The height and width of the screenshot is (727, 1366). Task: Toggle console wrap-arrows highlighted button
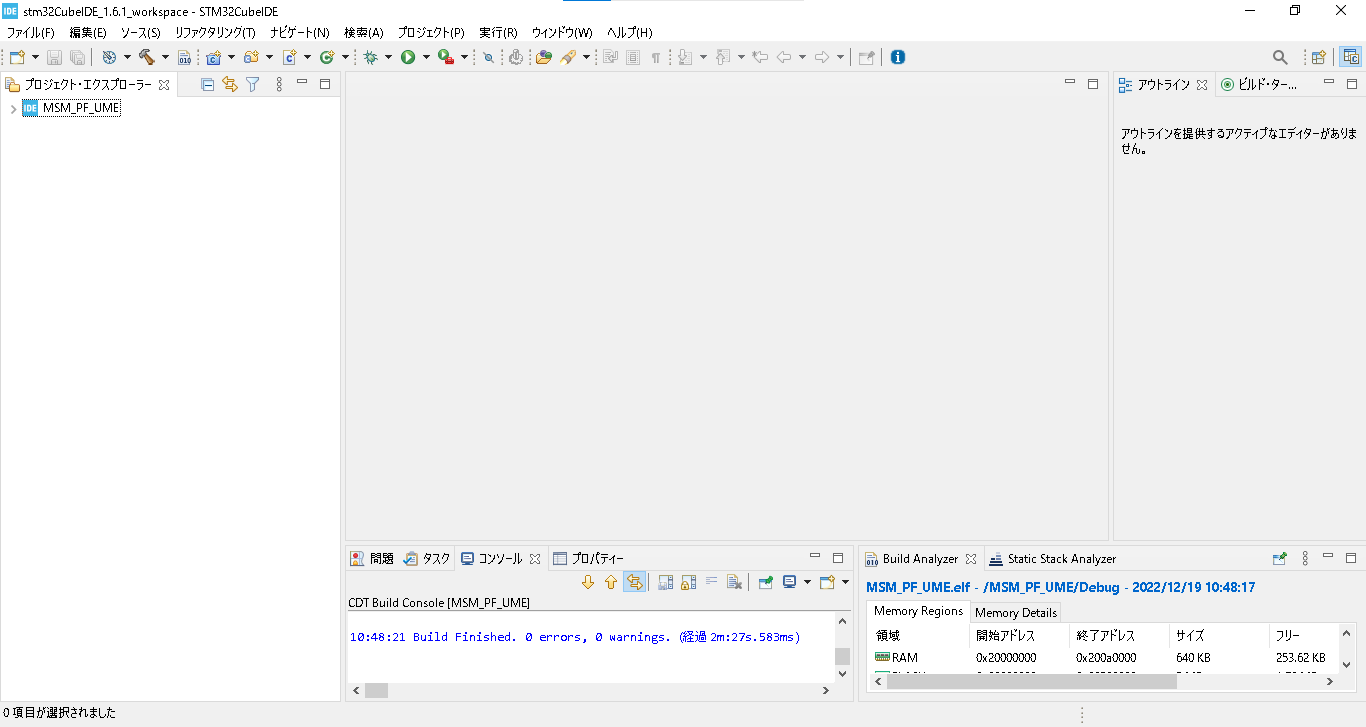pyautogui.click(x=634, y=582)
